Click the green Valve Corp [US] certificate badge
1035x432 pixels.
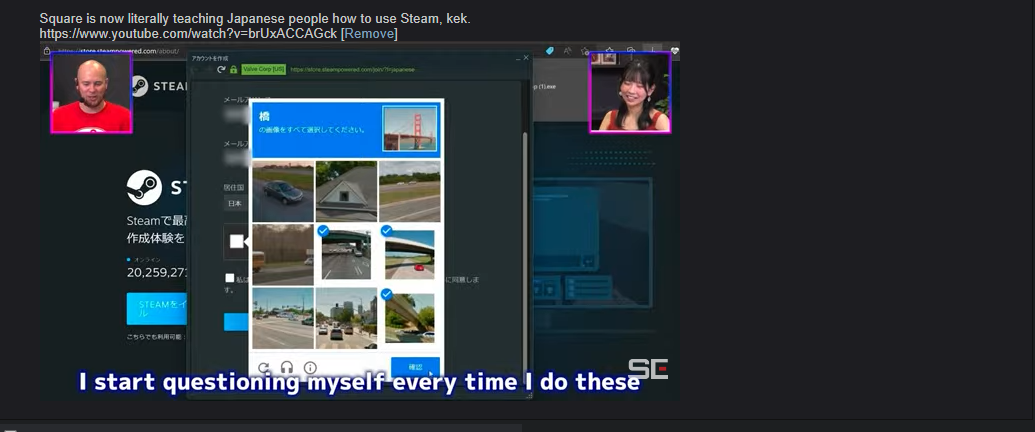[x=263, y=69]
